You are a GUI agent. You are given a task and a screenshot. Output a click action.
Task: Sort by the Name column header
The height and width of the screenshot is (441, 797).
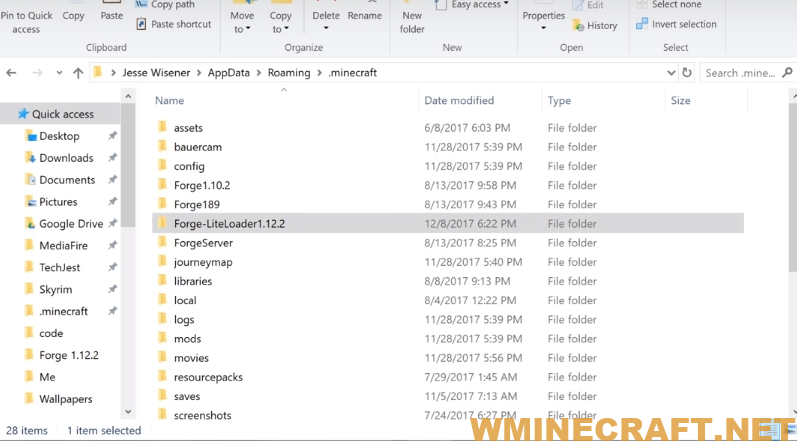169,101
